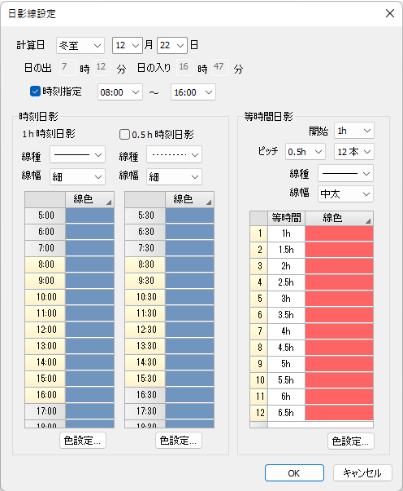Click 色設定 button under 0.5h table
Viewport: 403px width, 491px height.
pyautogui.click(x=179, y=441)
